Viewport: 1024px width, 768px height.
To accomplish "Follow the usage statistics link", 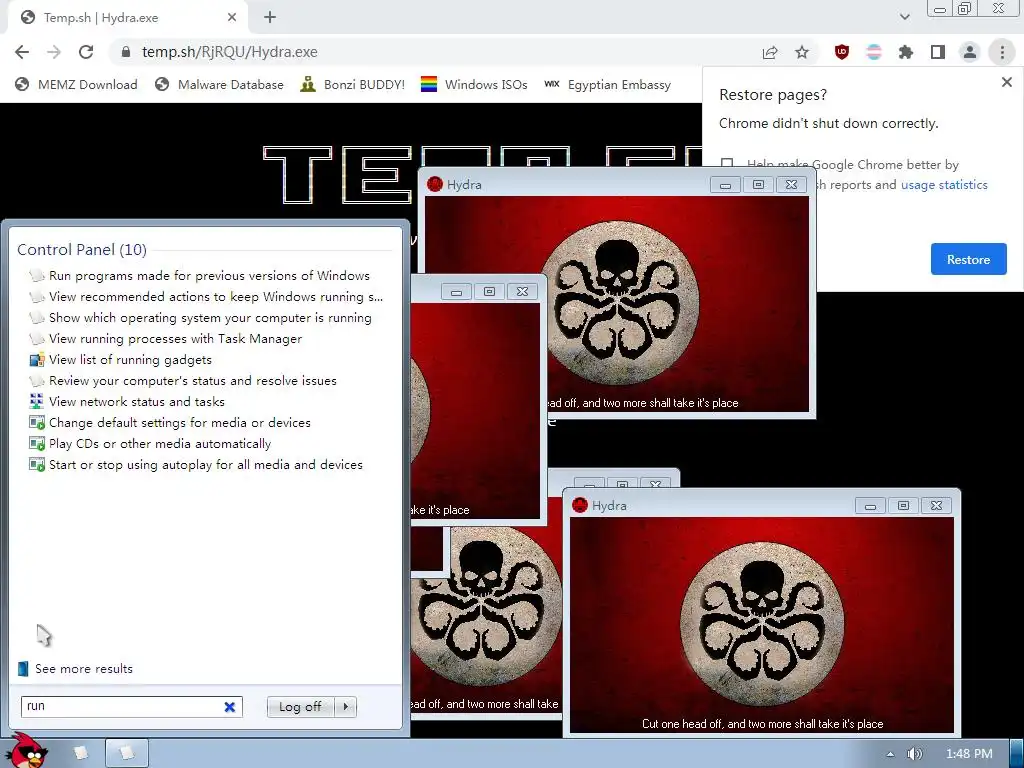I will click(x=944, y=185).
